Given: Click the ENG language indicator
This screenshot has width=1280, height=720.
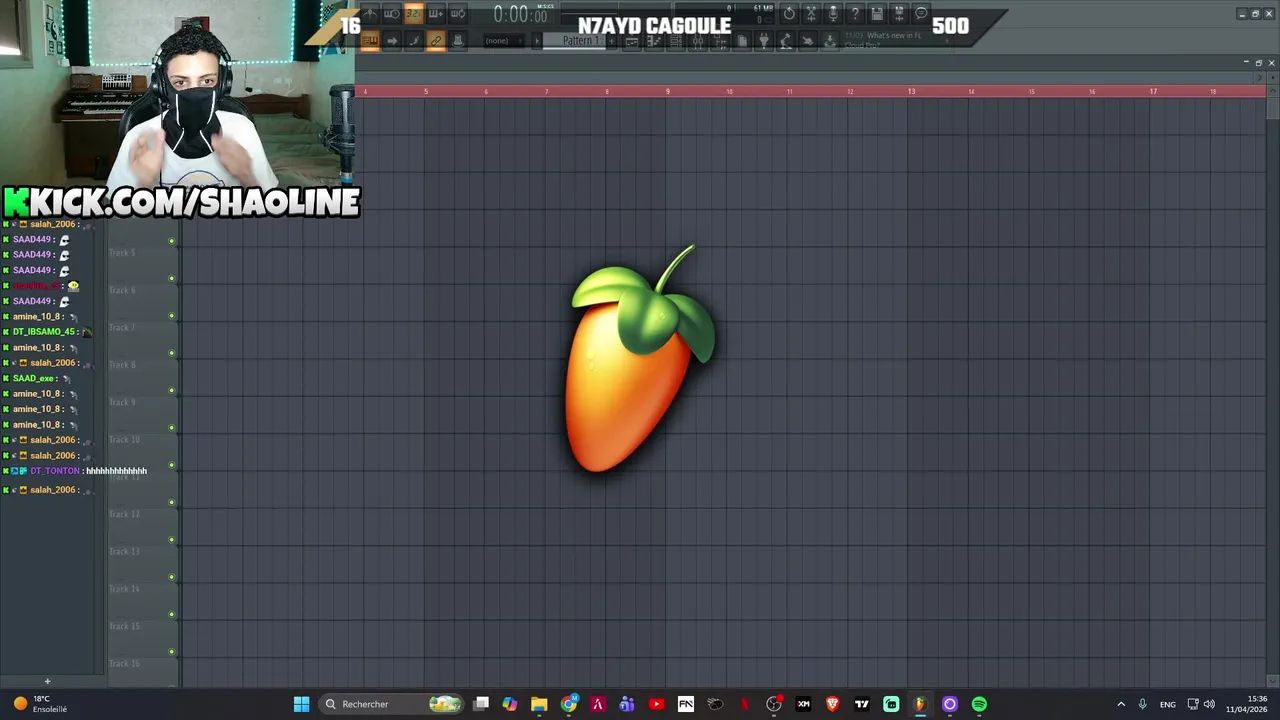Looking at the screenshot, I should pos(1167,704).
